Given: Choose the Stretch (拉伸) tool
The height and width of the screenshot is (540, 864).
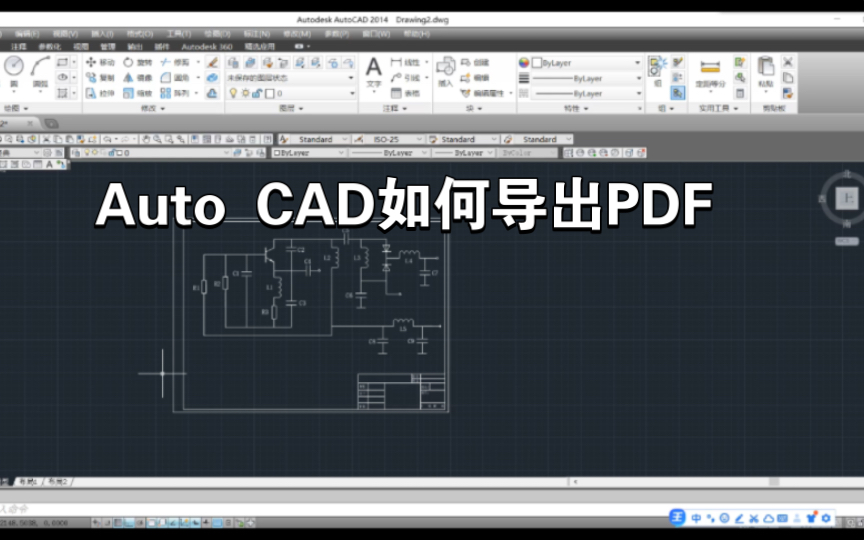Looking at the screenshot, I should [x=100, y=93].
